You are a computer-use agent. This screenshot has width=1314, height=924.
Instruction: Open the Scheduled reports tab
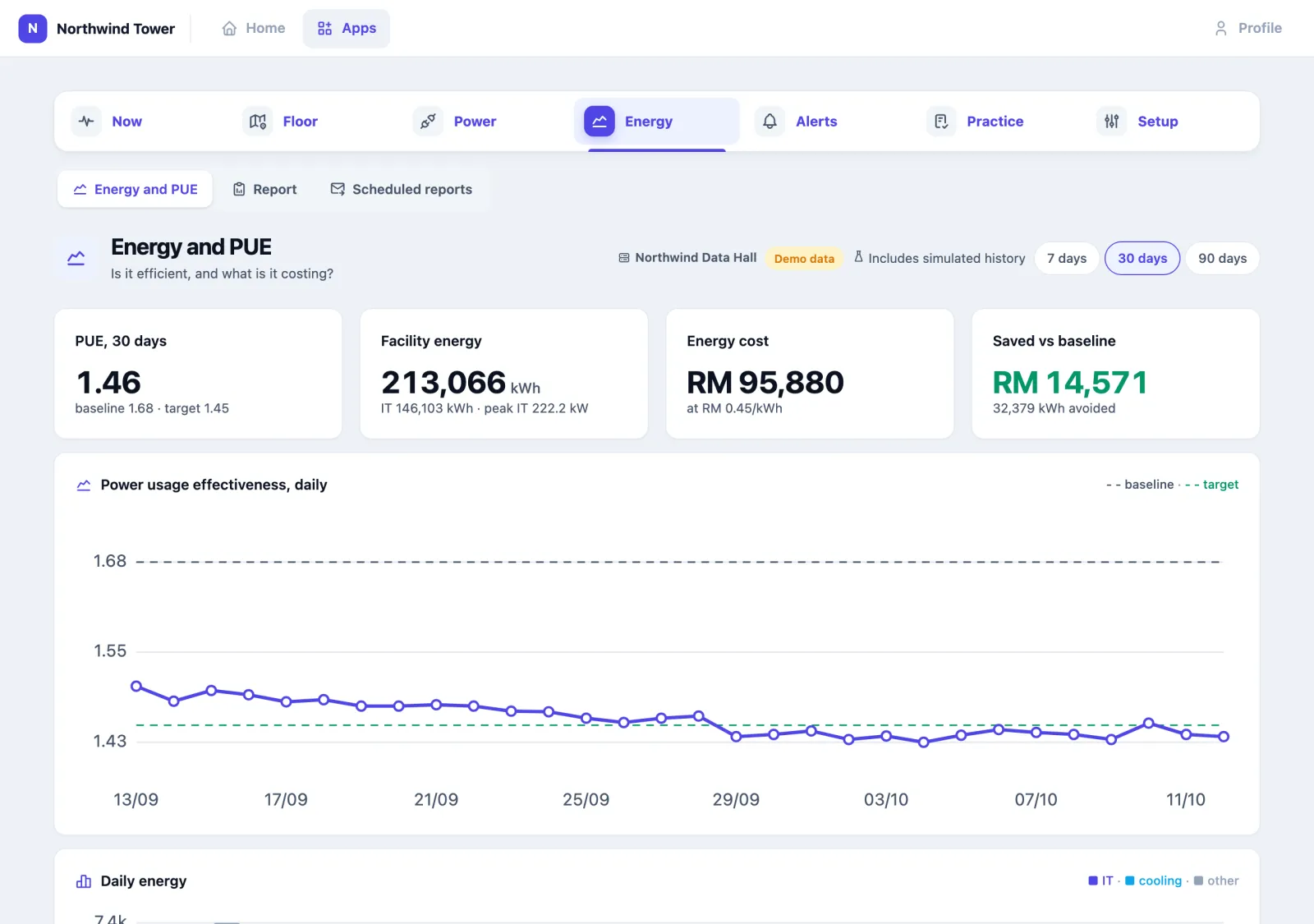coord(402,190)
